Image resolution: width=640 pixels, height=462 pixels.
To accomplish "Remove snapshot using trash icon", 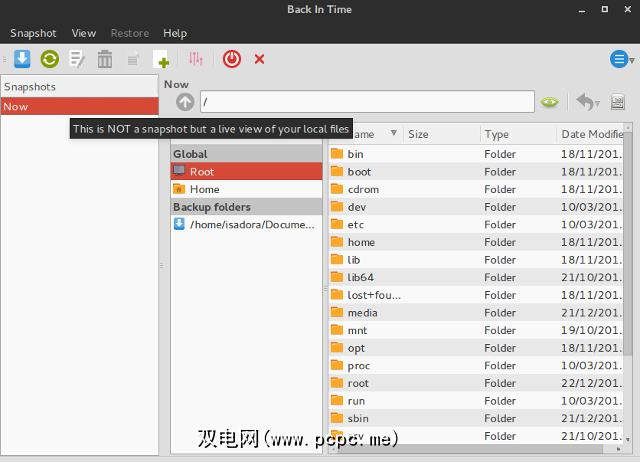I will click(105, 59).
